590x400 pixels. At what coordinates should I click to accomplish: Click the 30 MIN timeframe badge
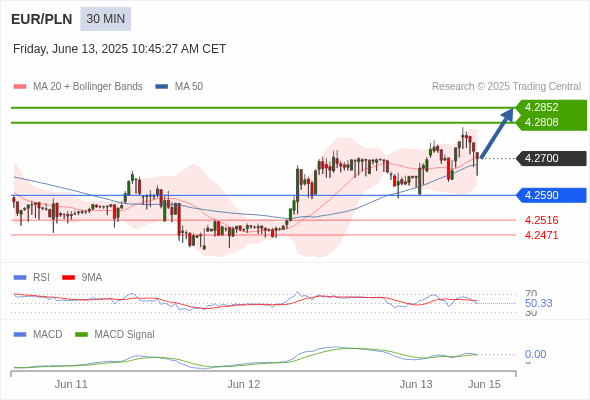pyautogui.click(x=105, y=19)
